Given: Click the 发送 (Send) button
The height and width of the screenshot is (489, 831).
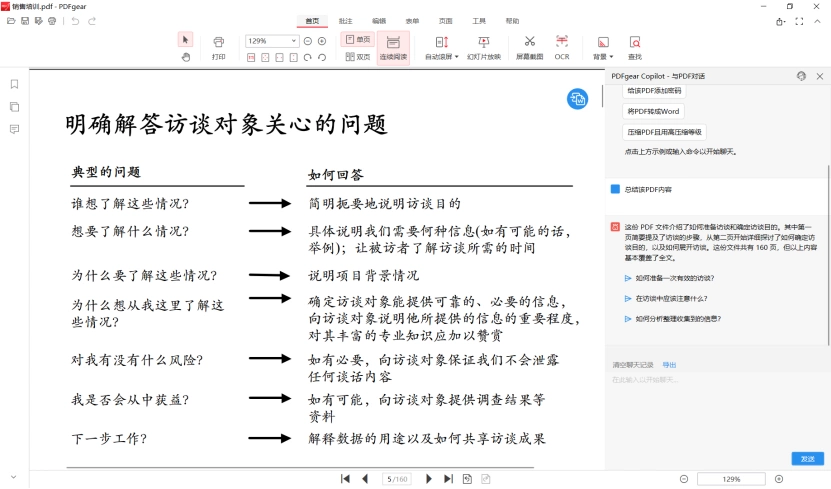Looking at the screenshot, I should pyautogui.click(x=807, y=459).
